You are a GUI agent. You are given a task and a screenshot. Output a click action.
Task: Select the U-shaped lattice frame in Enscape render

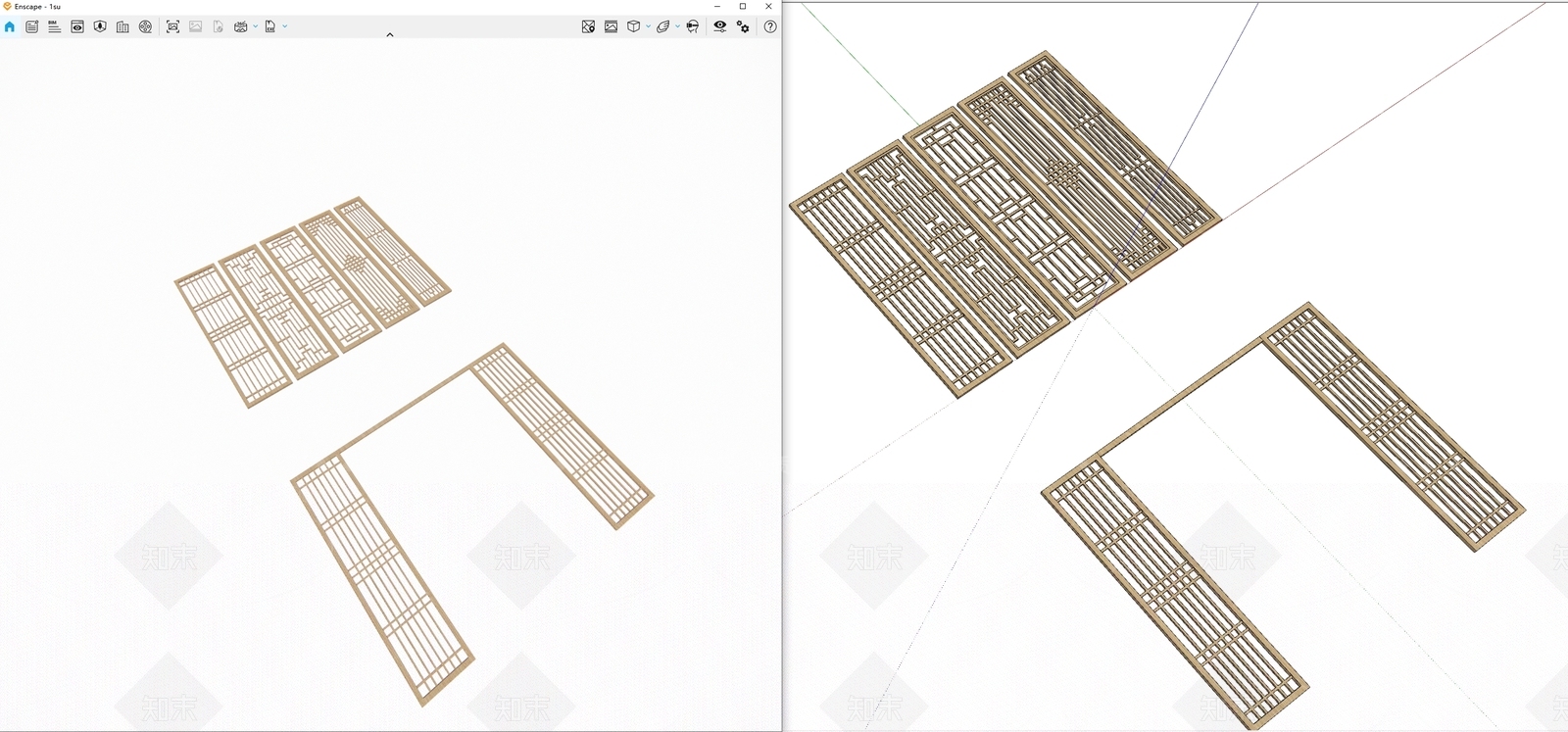[473, 523]
